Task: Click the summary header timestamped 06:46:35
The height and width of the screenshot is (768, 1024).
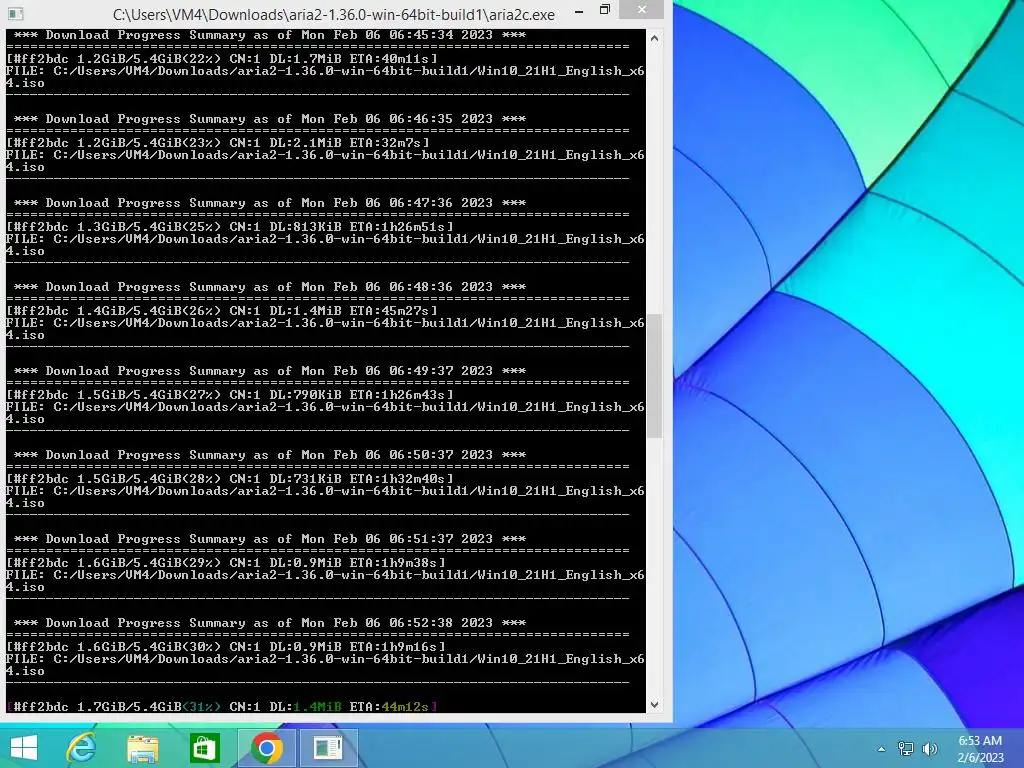Action: [270, 119]
